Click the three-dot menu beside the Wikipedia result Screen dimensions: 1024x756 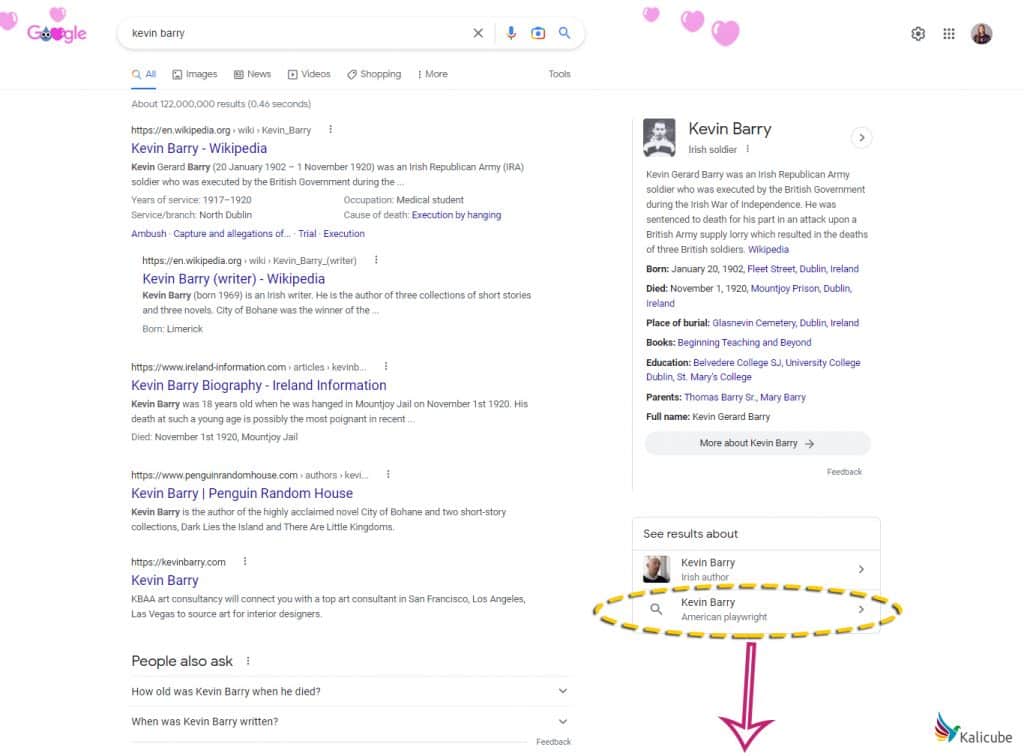click(330, 130)
